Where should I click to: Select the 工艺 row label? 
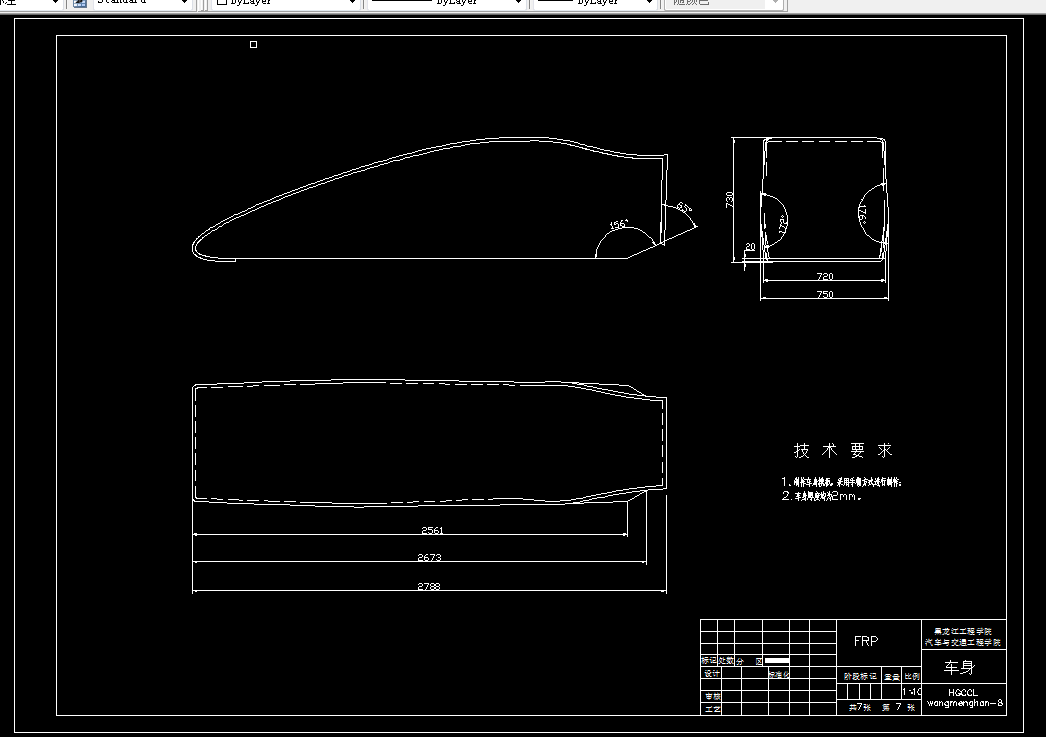pyautogui.click(x=712, y=709)
